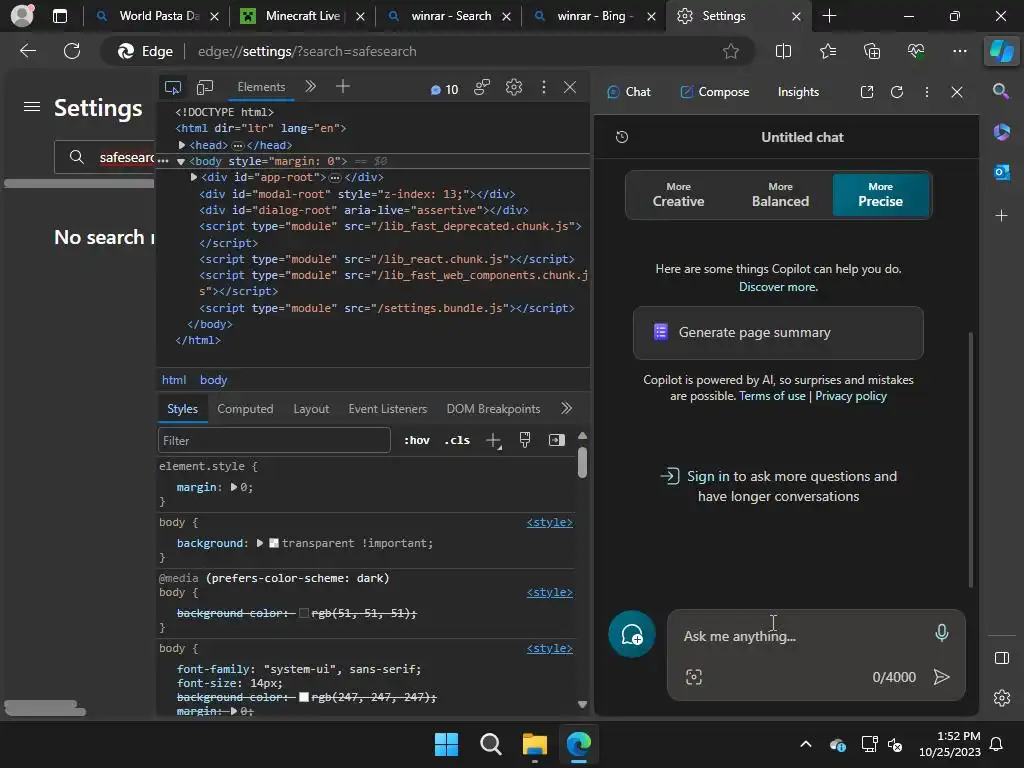Toggle the :hov element state panel
Screen dimensions: 1024x768
click(417, 440)
